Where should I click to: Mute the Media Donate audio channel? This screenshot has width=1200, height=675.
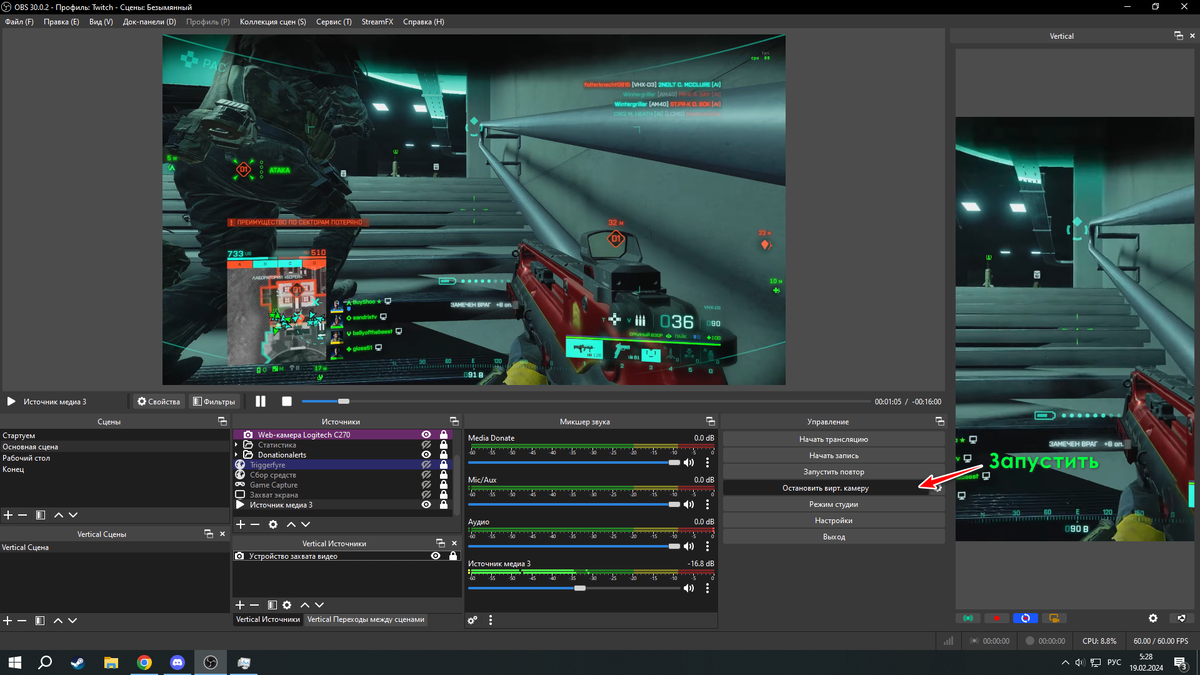(689, 463)
